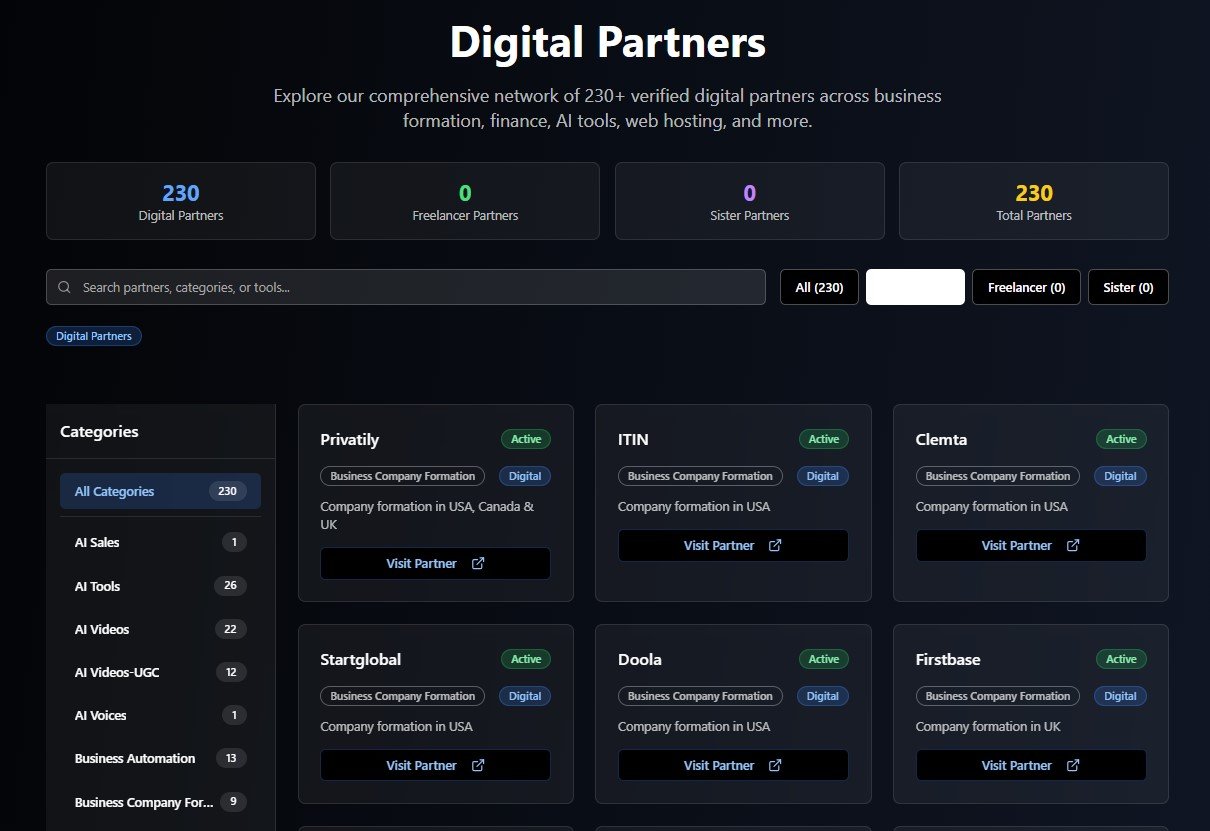Click the Active badge on ITIN

click(824, 439)
